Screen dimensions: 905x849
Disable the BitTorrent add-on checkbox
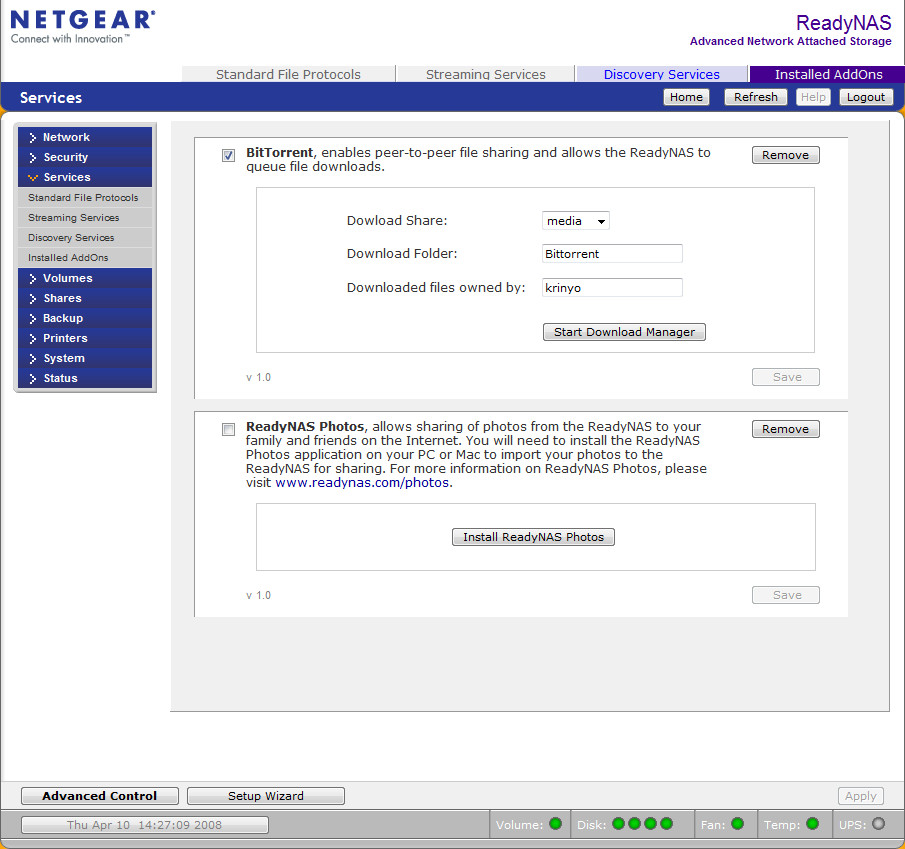(x=229, y=155)
